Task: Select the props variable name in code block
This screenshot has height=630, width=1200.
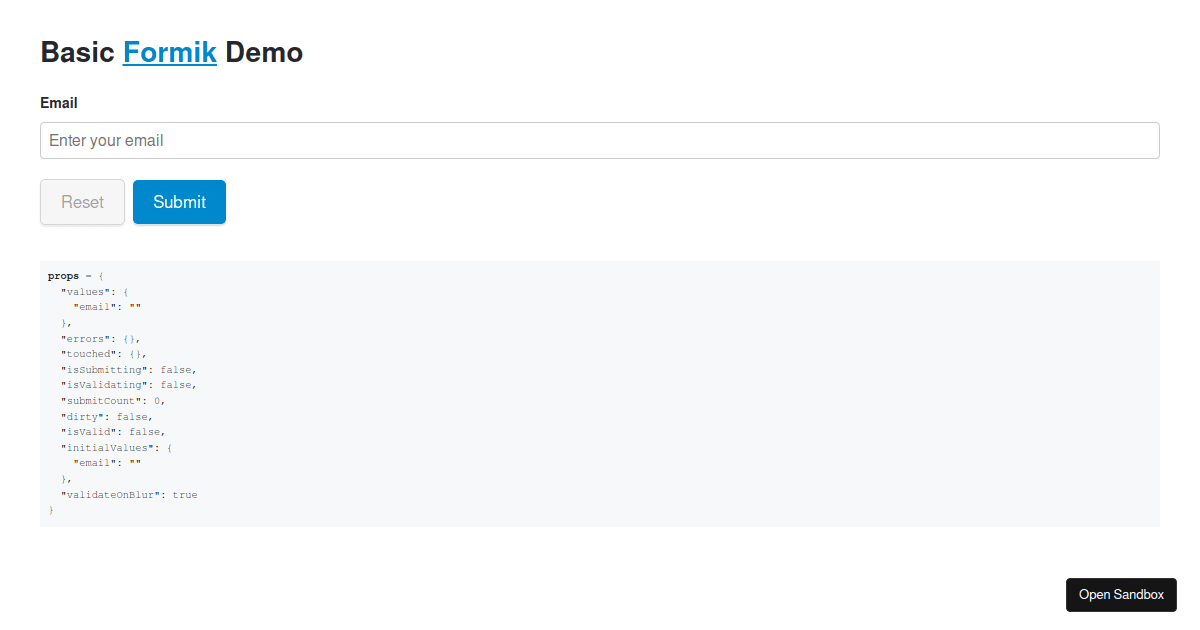Action: tap(62, 275)
